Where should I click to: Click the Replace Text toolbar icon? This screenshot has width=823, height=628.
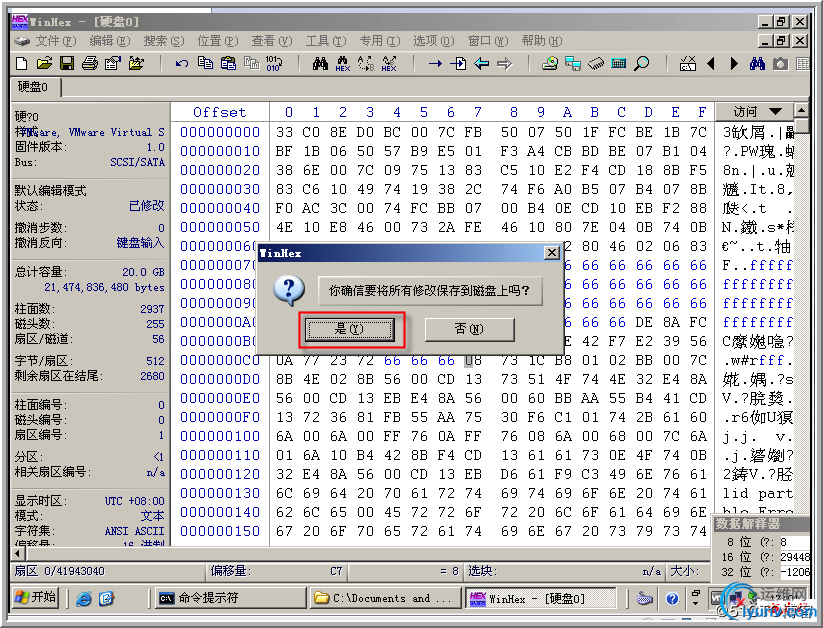tap(366, 64)
